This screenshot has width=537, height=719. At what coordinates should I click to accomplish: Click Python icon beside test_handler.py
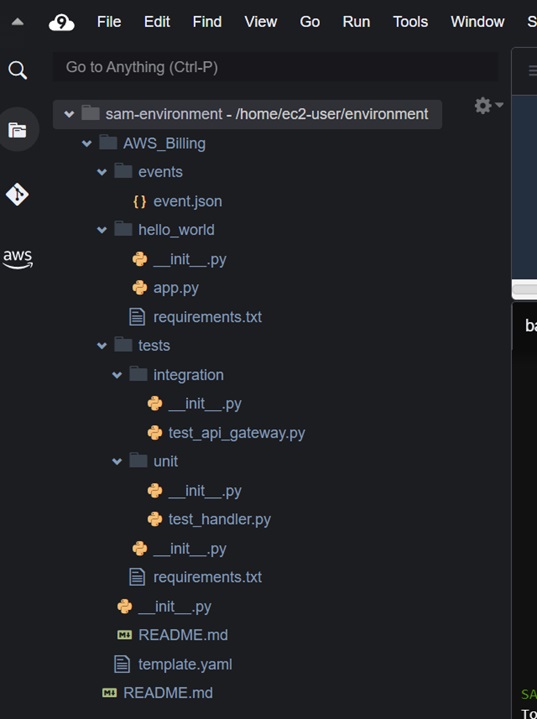tap(155, 519)
